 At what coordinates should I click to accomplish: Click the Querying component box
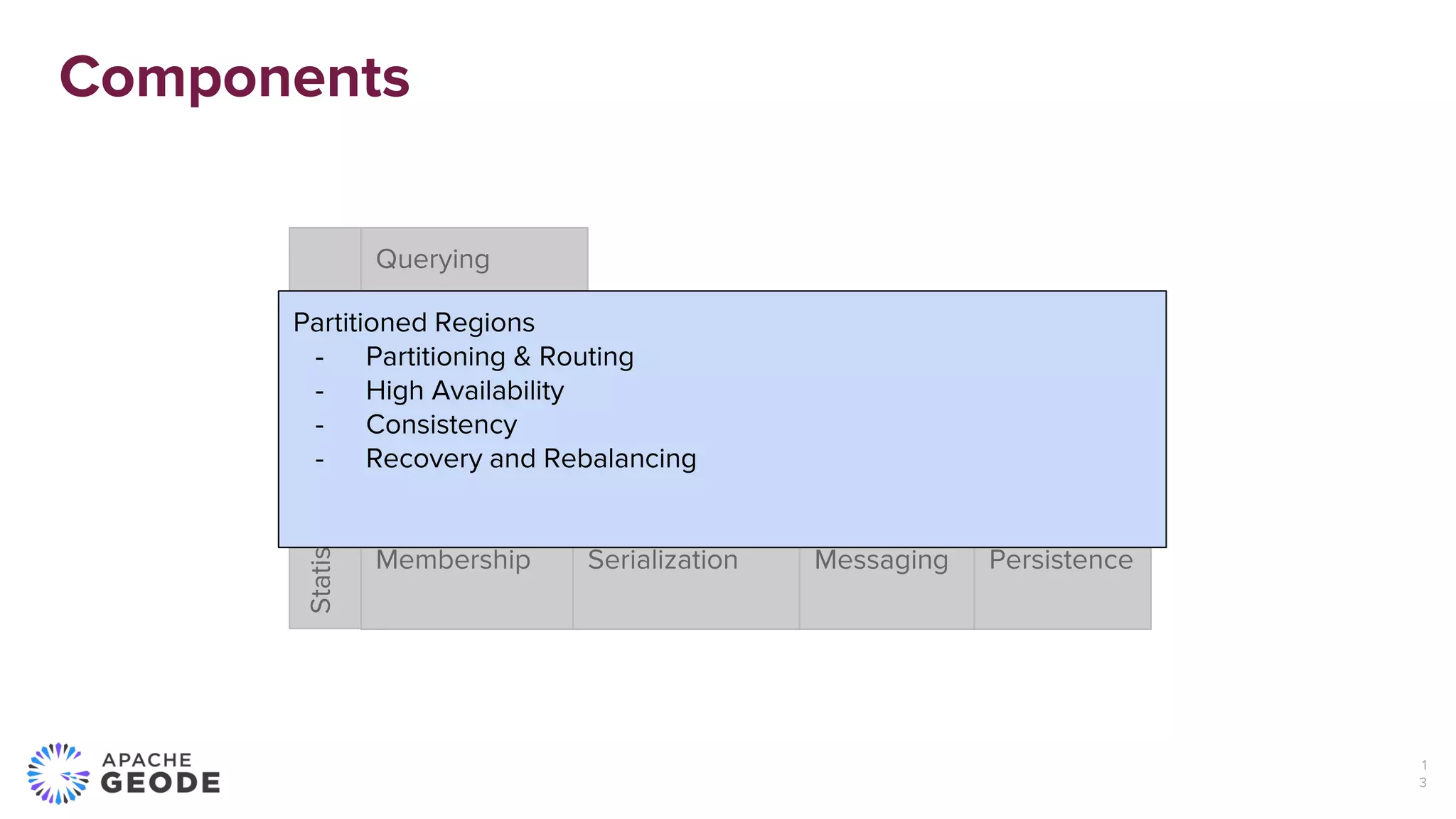pos(473,259)
